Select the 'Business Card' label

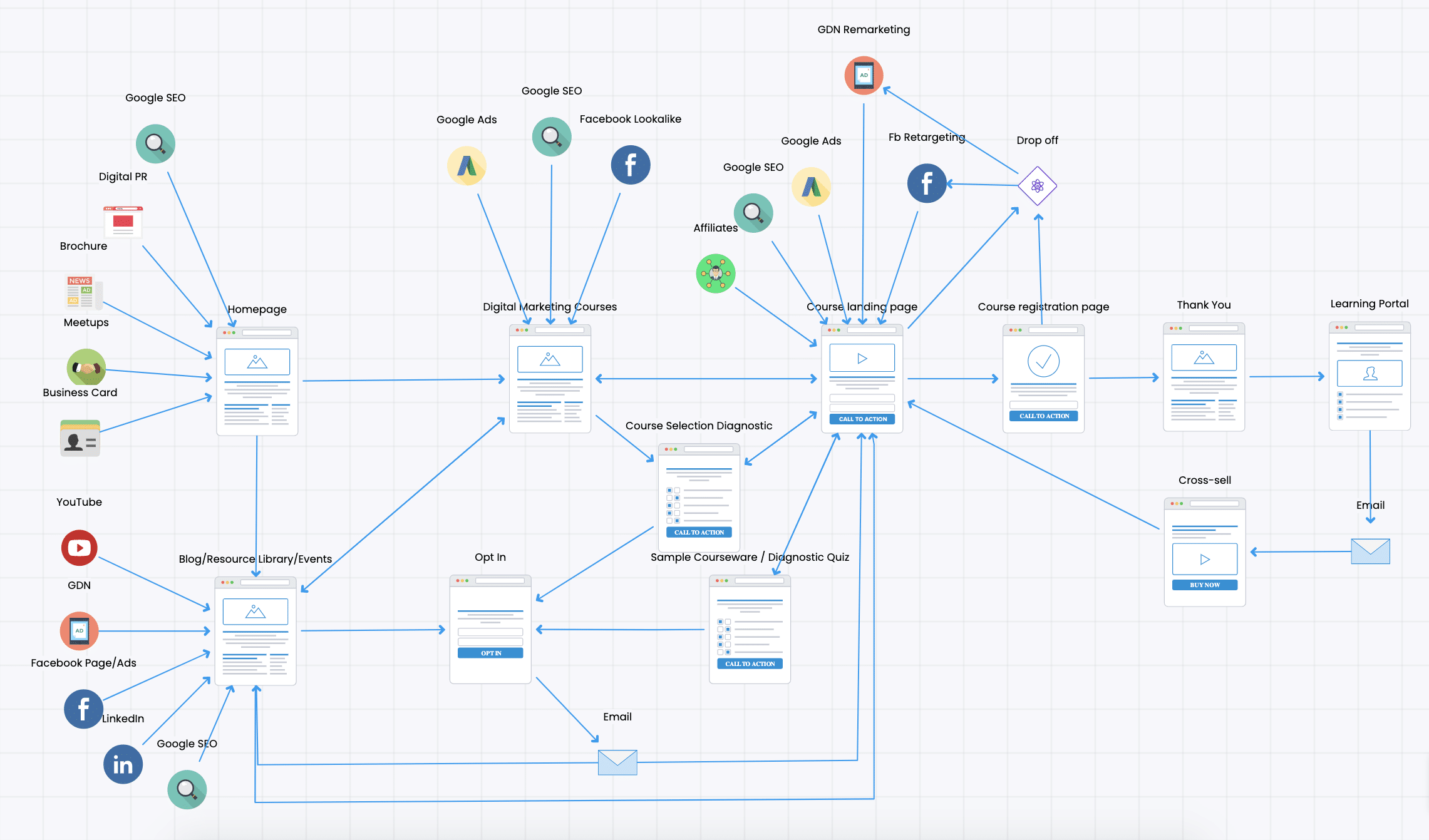[80, 392]
